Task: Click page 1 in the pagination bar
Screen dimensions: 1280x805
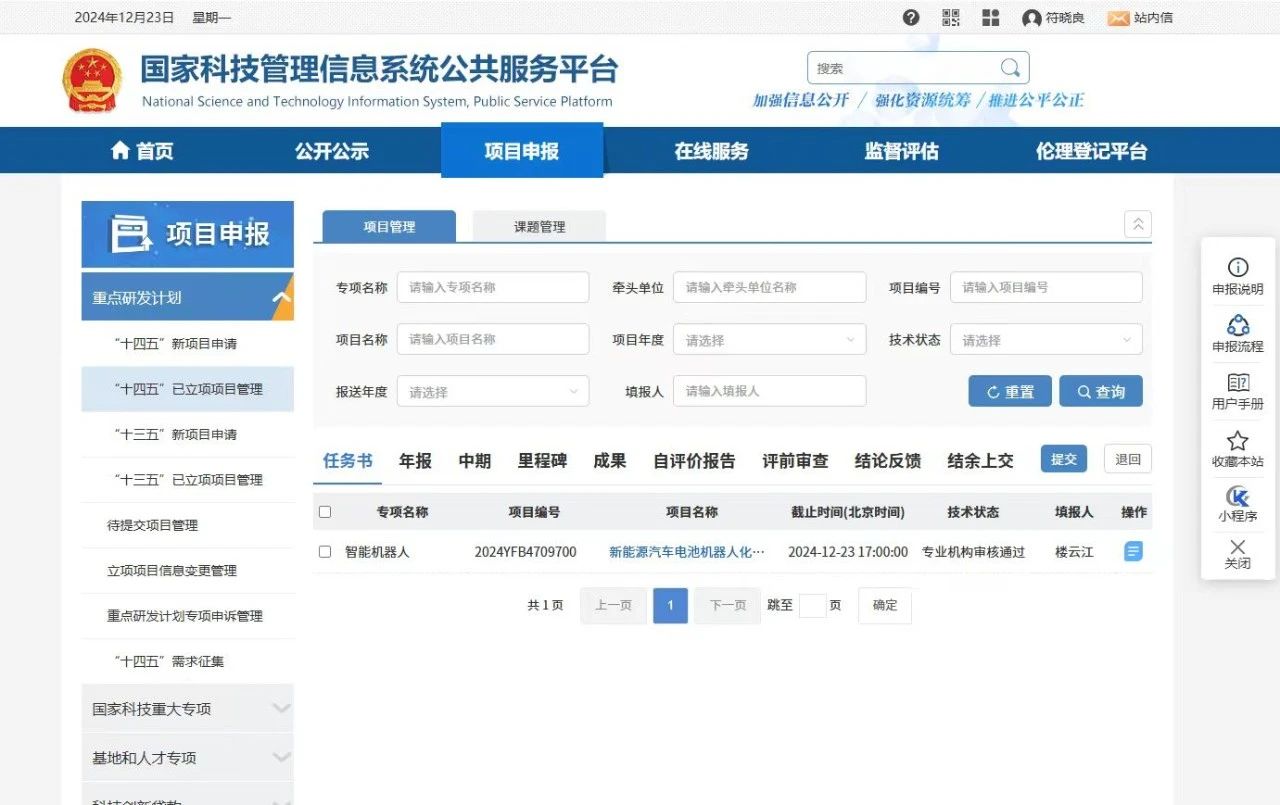Action: [670, 605]
